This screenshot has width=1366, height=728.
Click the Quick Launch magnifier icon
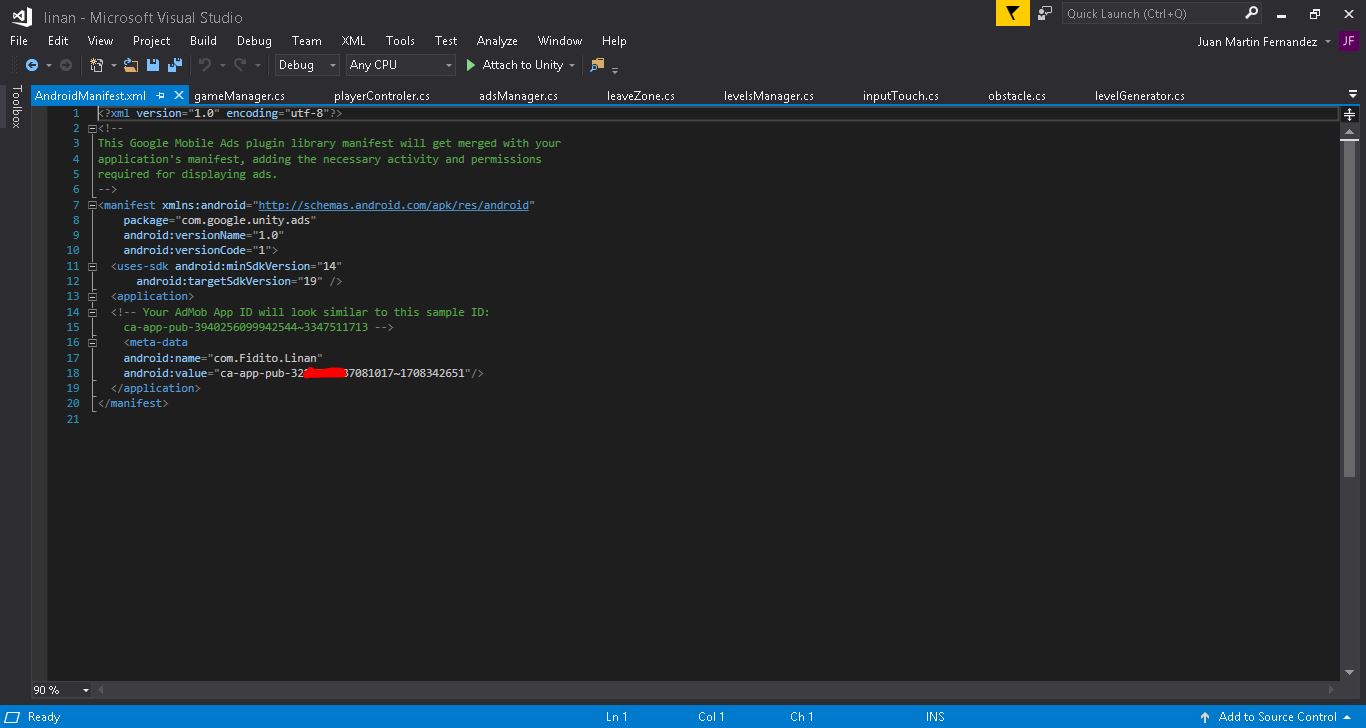1251,13
